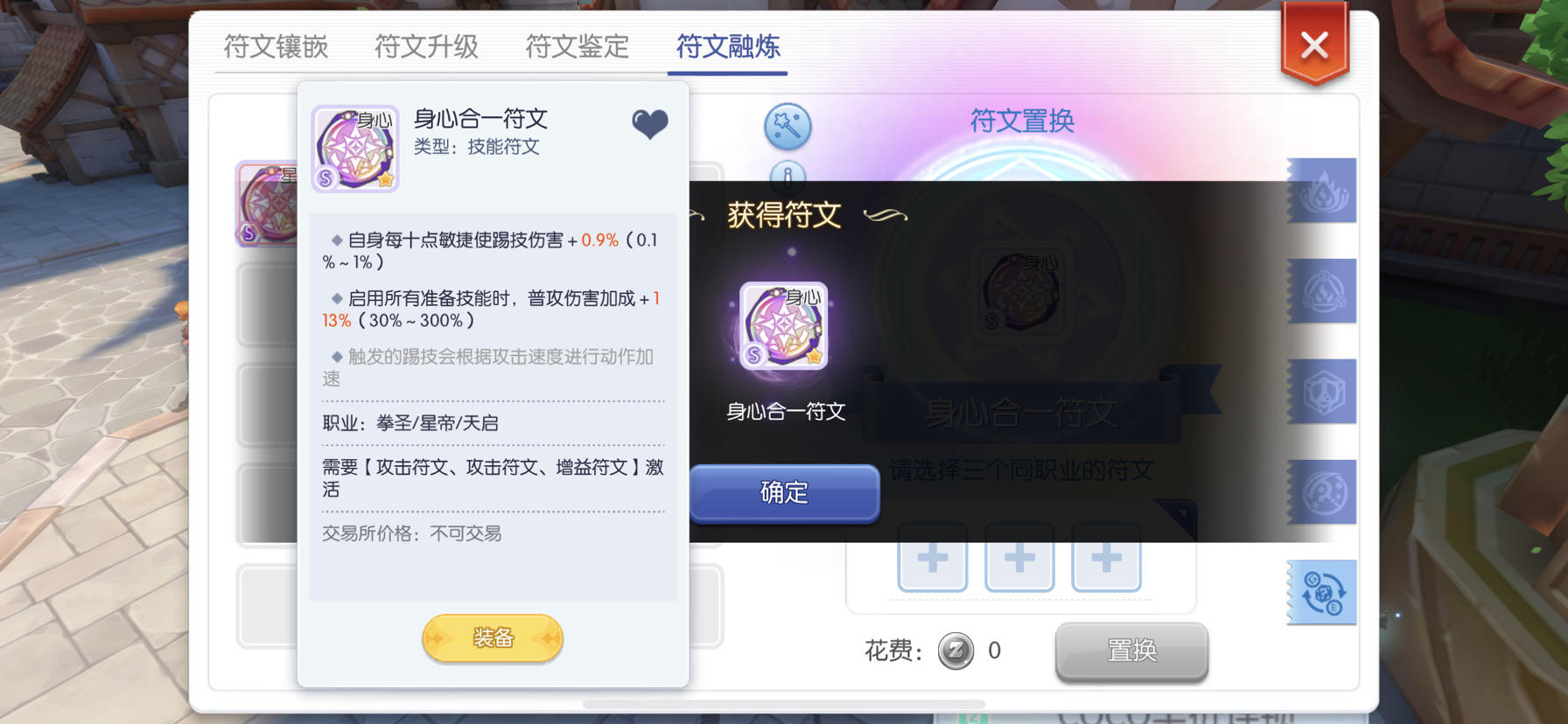Select the rune exchange cycle side tab
The image size is (1568, 724).
pos(1323,593)
